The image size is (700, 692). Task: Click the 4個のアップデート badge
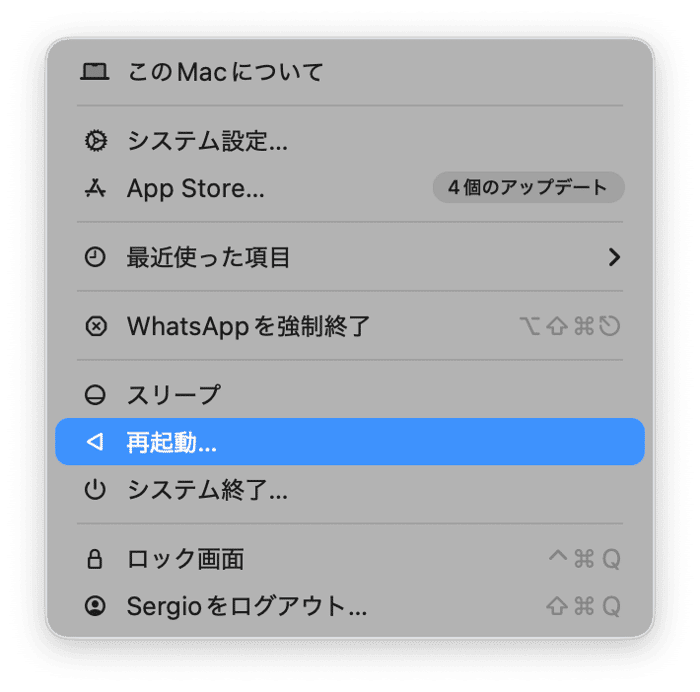tap(528, 187)
